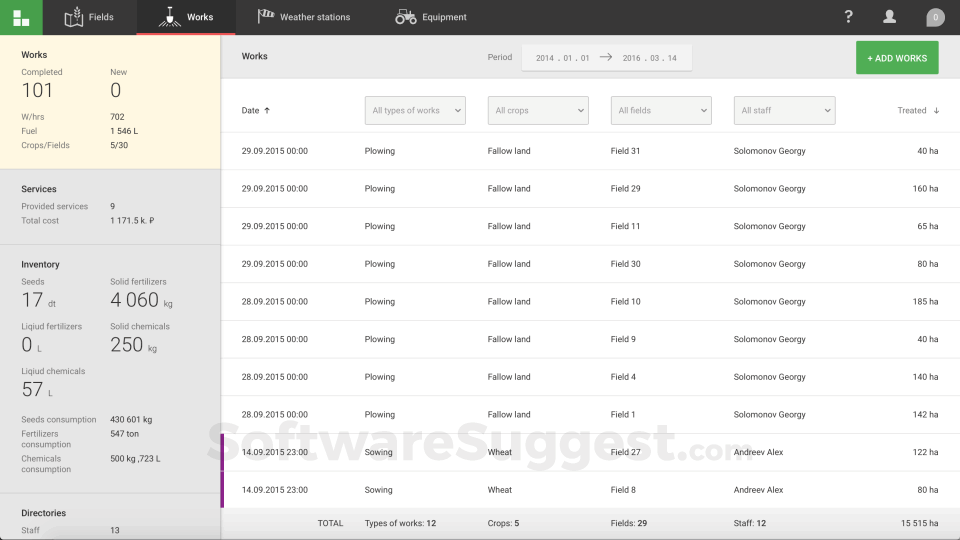960x540 pixels.
Task: Open the Services section heading
Action: pos(39,189)
